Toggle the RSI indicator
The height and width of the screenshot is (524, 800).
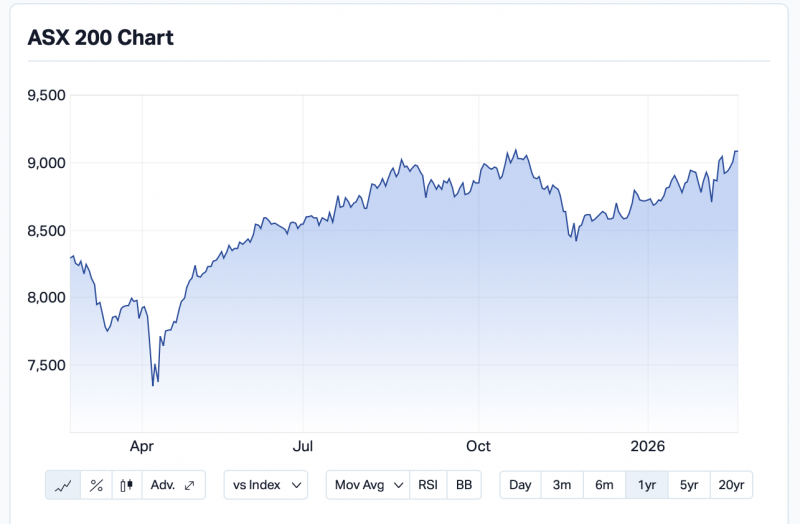coord(428,485)
